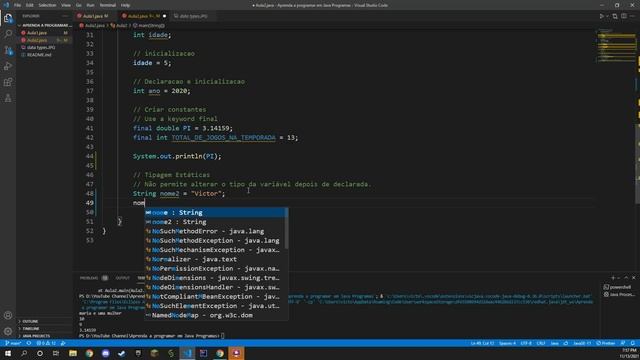Switch to Visual Studio Code taskbar icon
The image size is (640, 360).
[x=187, y=353]
